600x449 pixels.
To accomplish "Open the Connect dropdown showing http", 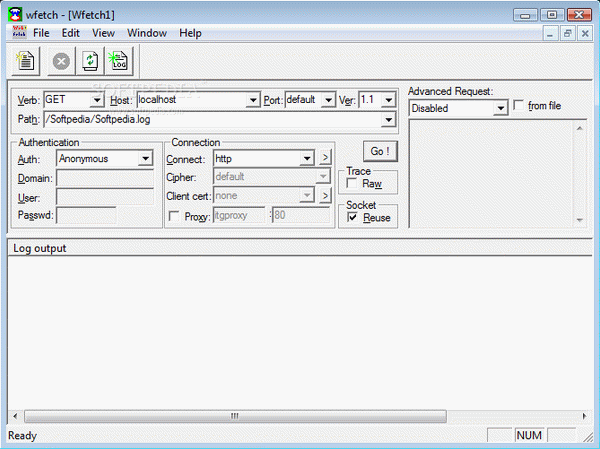I will 307,158.
